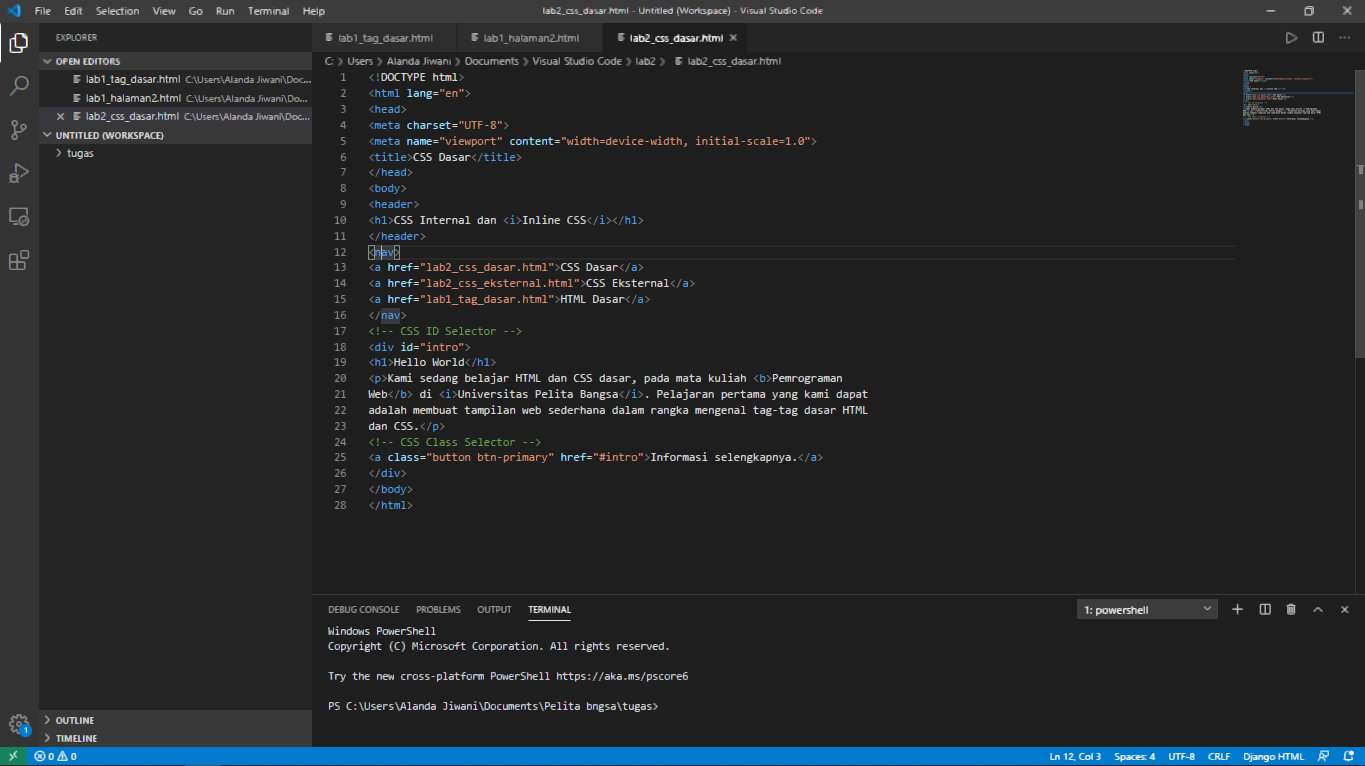
Task: Close the lab2_css_dasar.html editor tab
Action: [x=733, y=38]
